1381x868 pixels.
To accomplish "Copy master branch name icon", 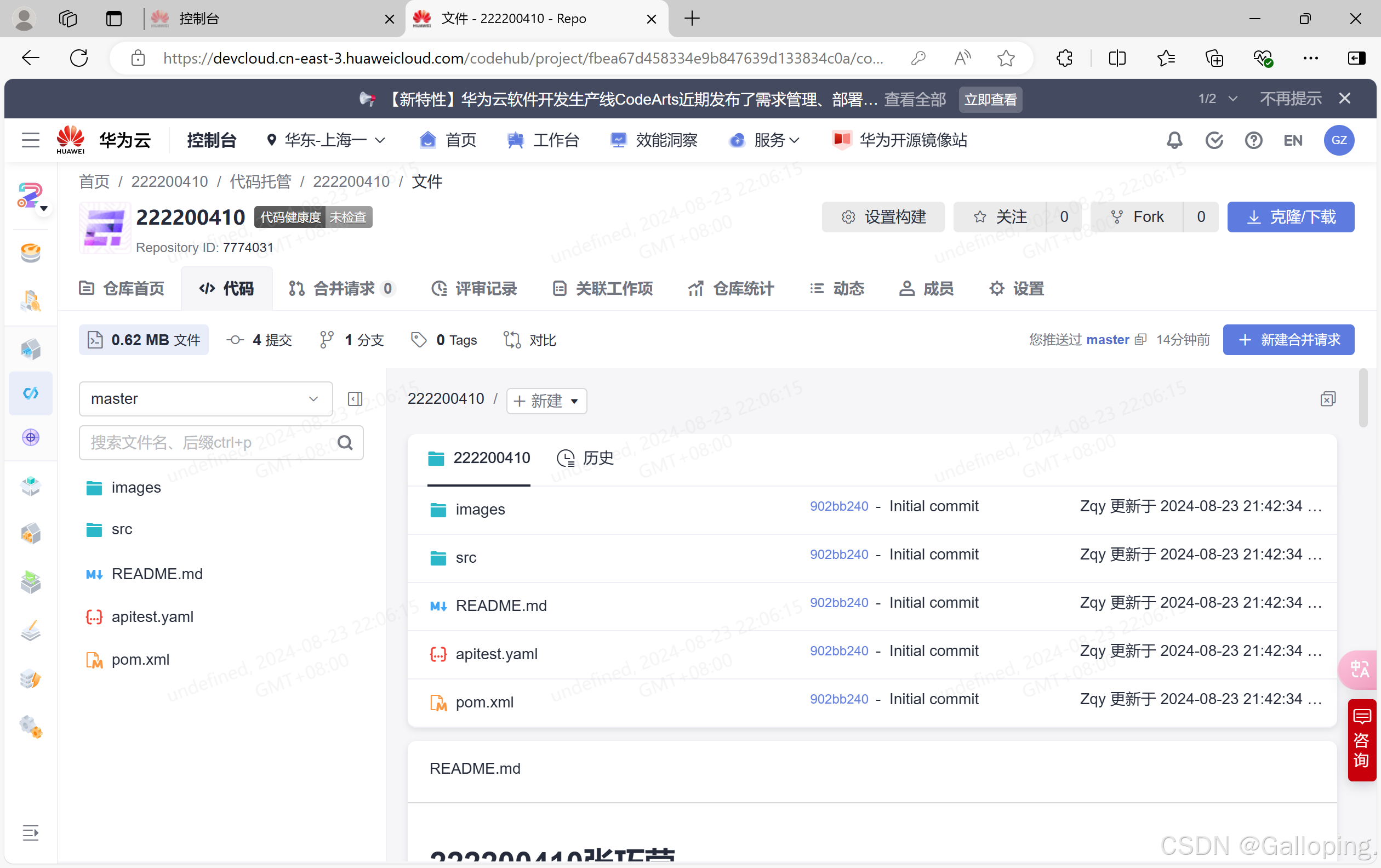I will (1140, 340).
